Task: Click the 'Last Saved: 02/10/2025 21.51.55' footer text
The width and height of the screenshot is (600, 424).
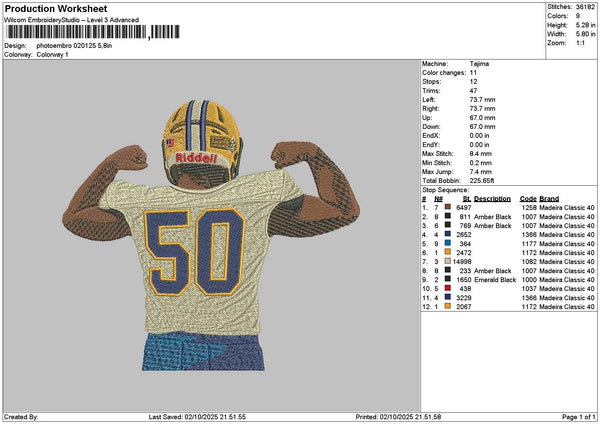Action: (x=197, y=417)
